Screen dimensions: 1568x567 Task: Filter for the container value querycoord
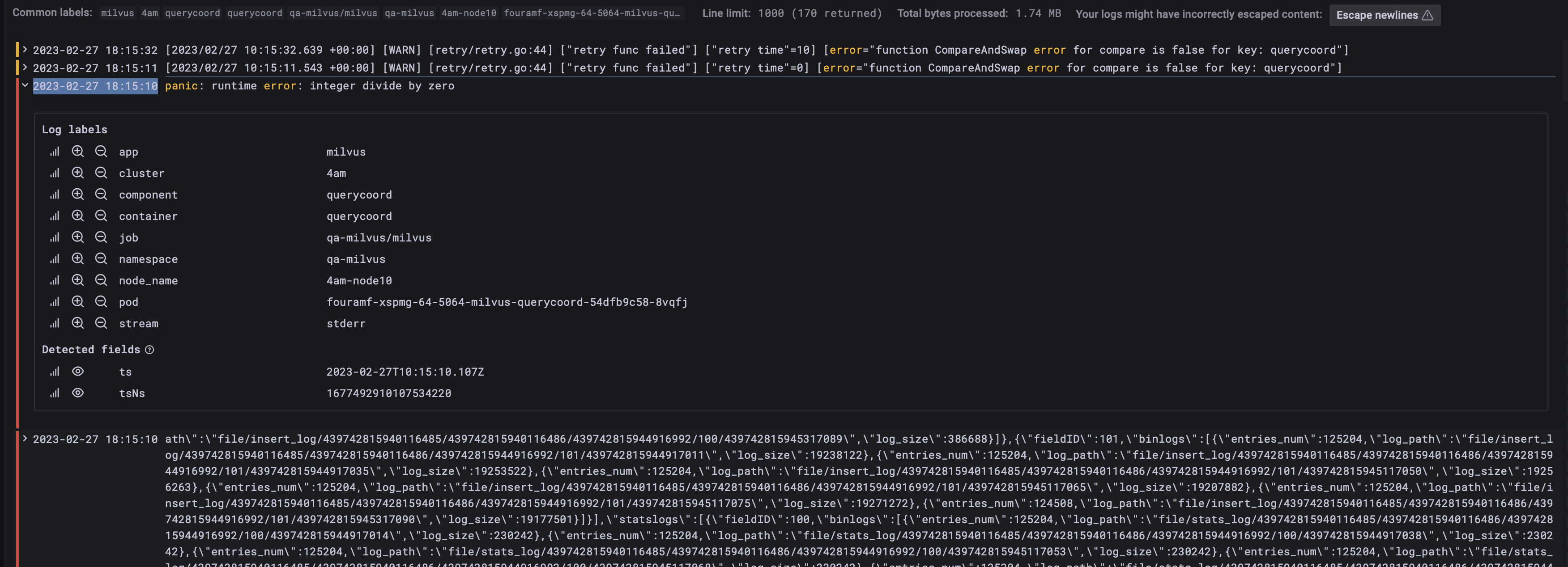tap(78, 216)
